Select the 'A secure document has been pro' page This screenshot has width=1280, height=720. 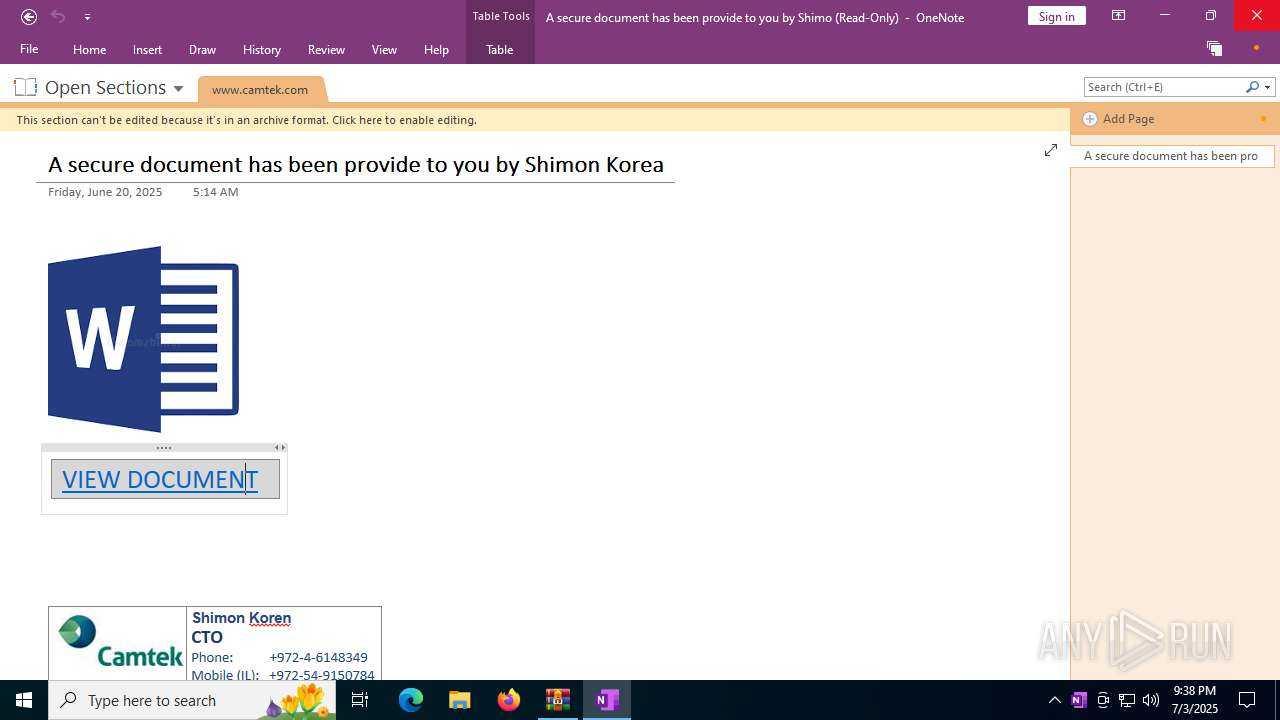[x=1171, y=156]
